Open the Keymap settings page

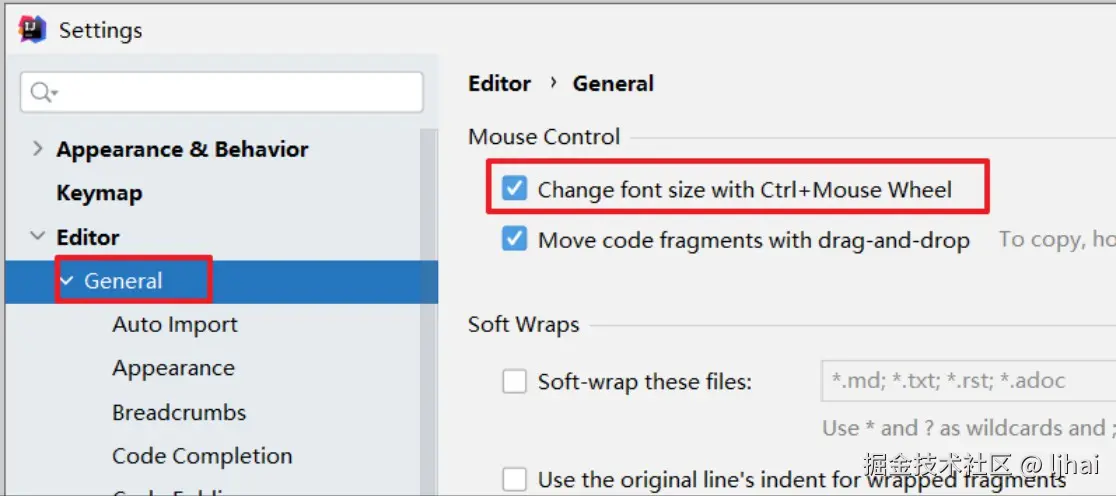click(99, 193)
